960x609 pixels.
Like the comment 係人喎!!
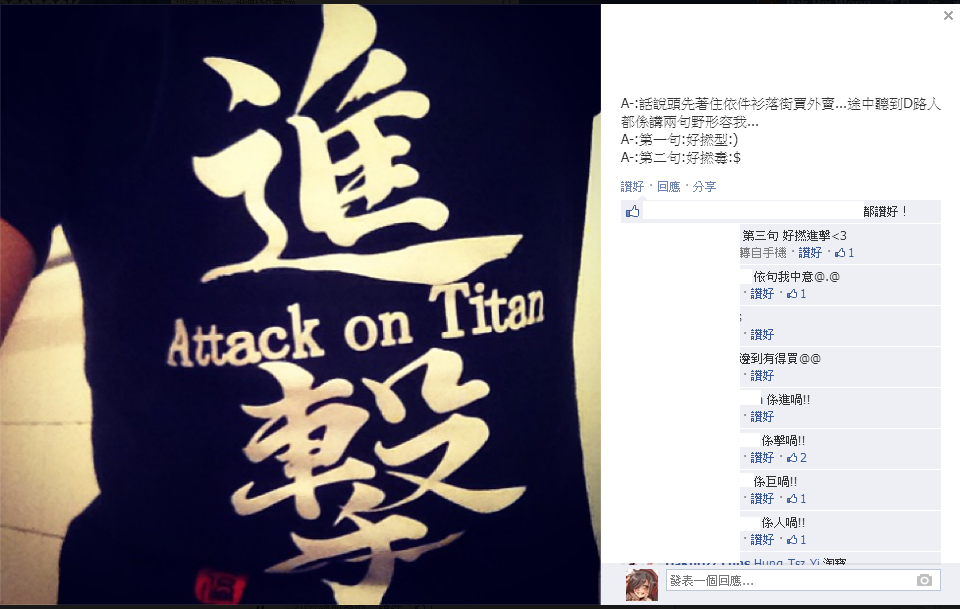762,540
